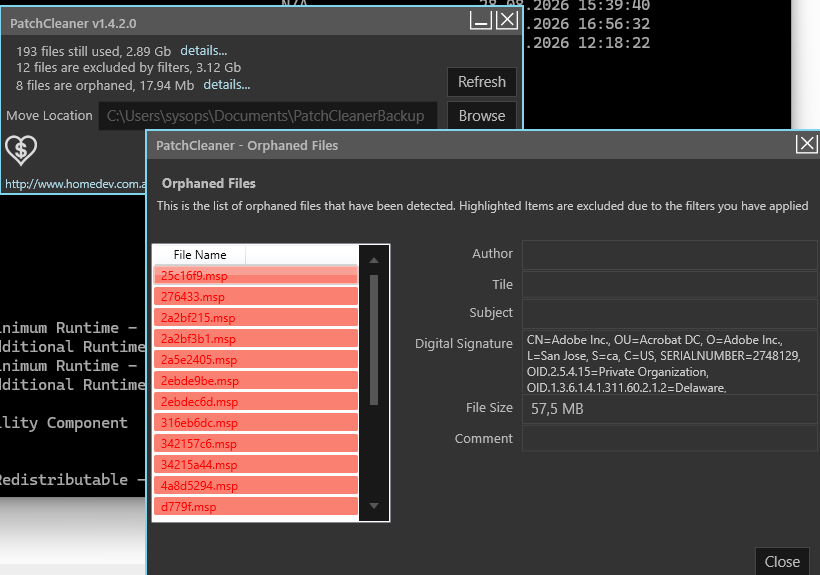Select 25c16f9.msp in the file list
Screen dimensions: 820x575
(x=256, y=275)
